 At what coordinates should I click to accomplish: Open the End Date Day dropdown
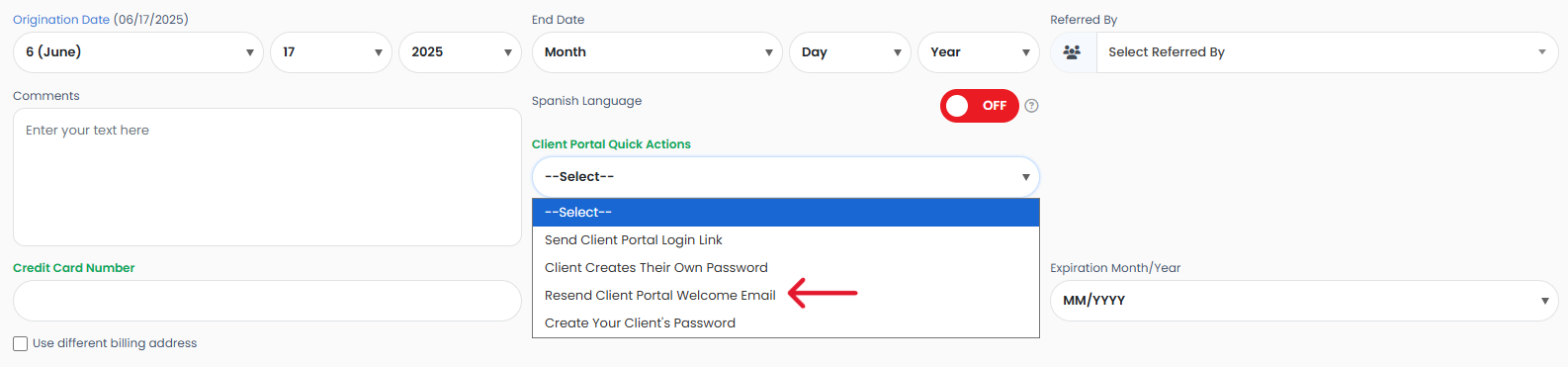pyautogui.click(x=850, y=52)
